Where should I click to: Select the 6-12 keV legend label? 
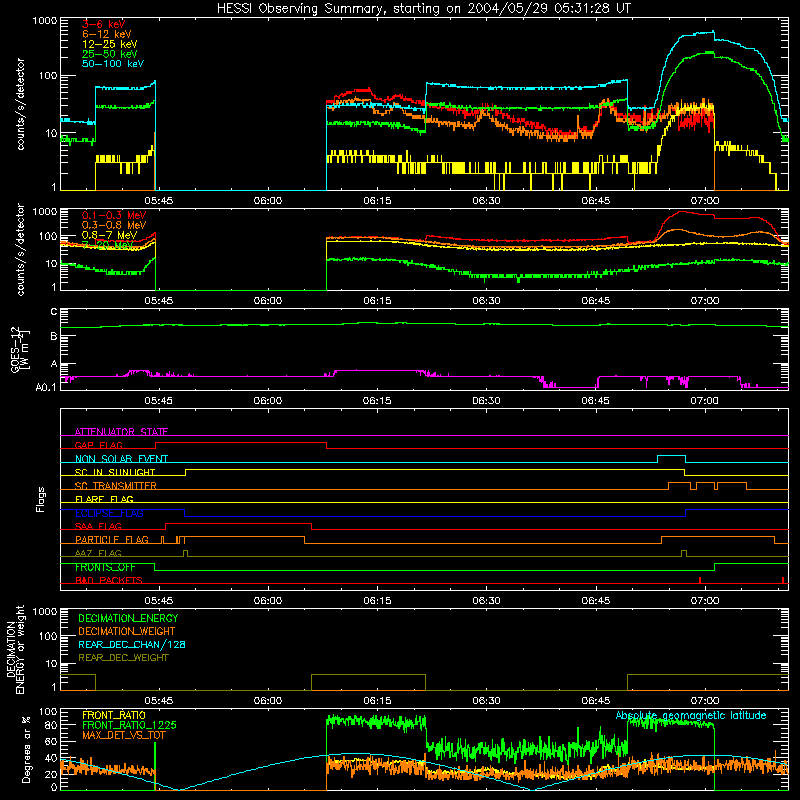point(107,34)
